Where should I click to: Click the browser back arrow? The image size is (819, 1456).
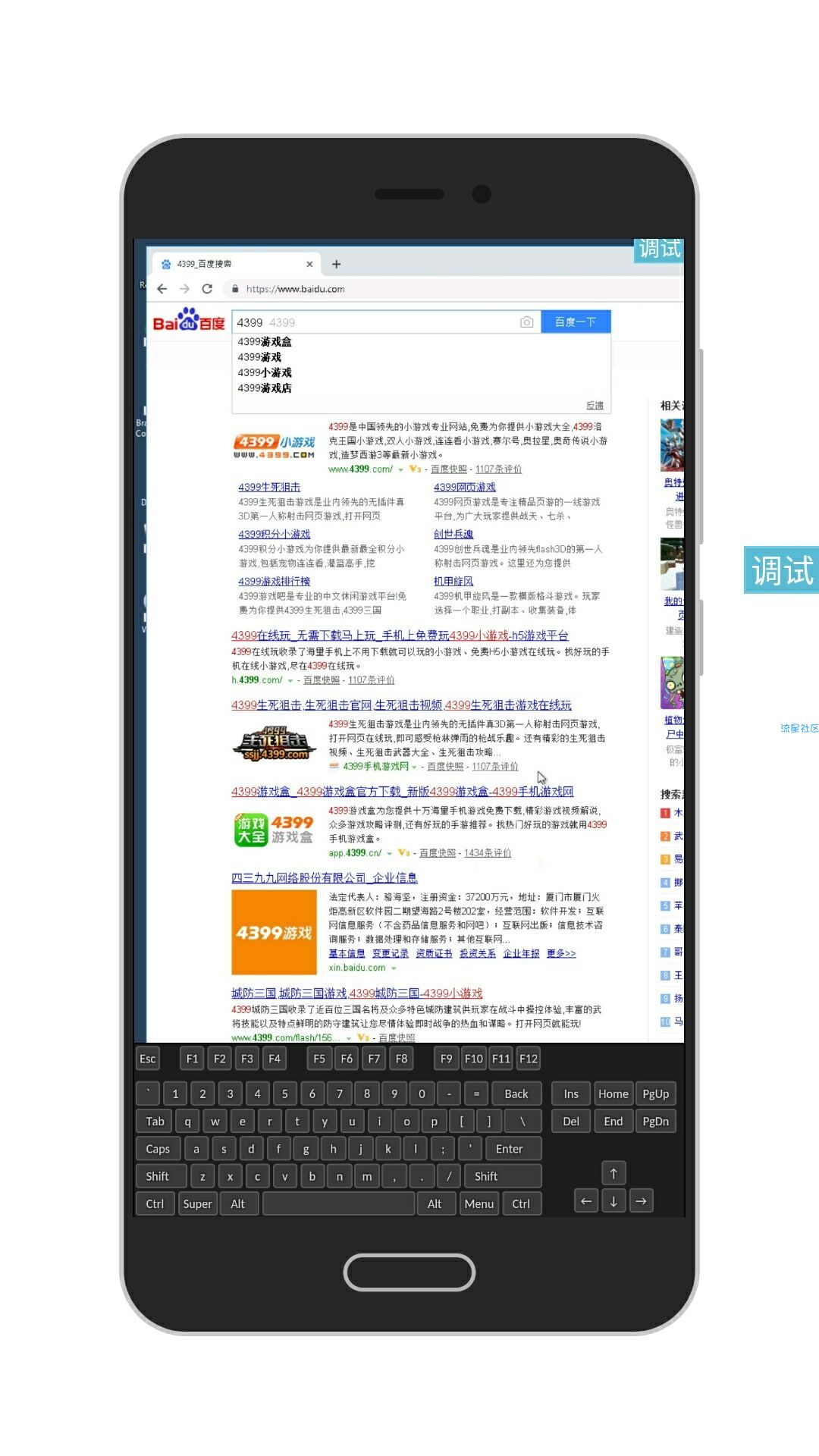(162, 289)
